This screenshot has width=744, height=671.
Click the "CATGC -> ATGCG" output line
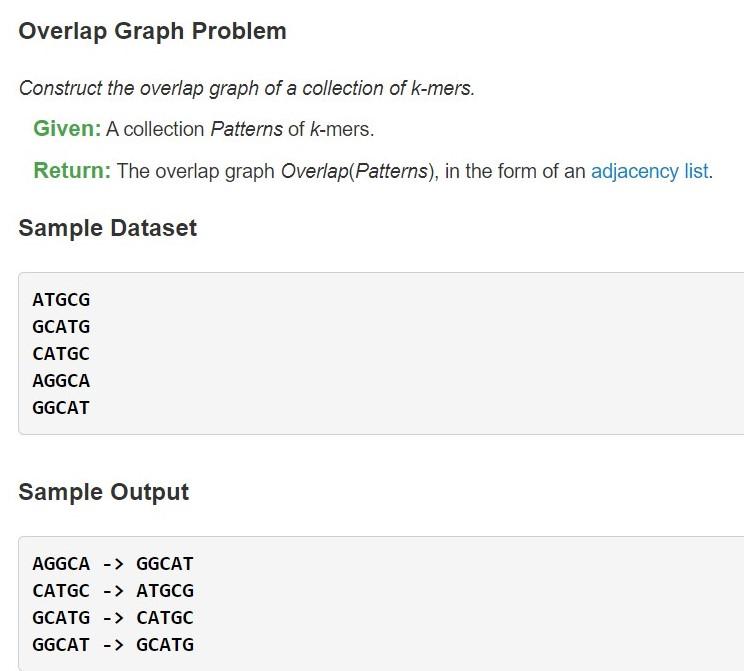pos(113,590)
